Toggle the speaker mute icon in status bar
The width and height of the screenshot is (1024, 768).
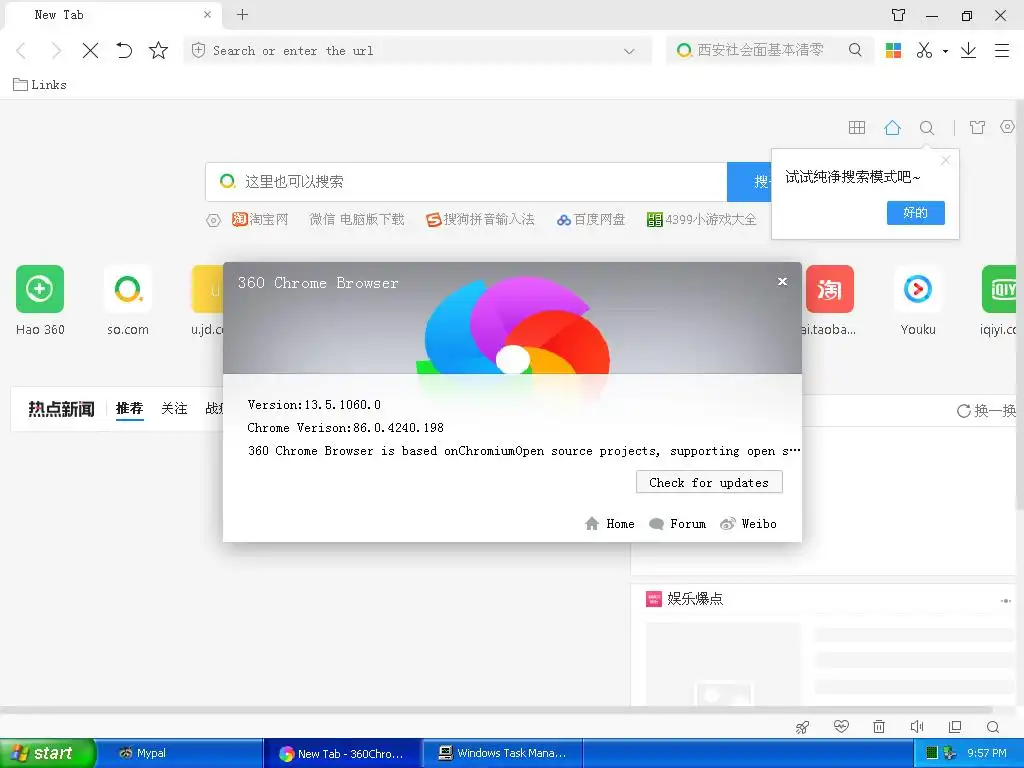pos(917,726)
